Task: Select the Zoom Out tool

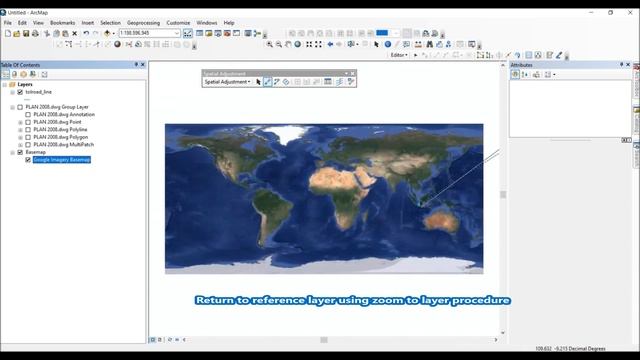Action: click(x=279, y=44)
